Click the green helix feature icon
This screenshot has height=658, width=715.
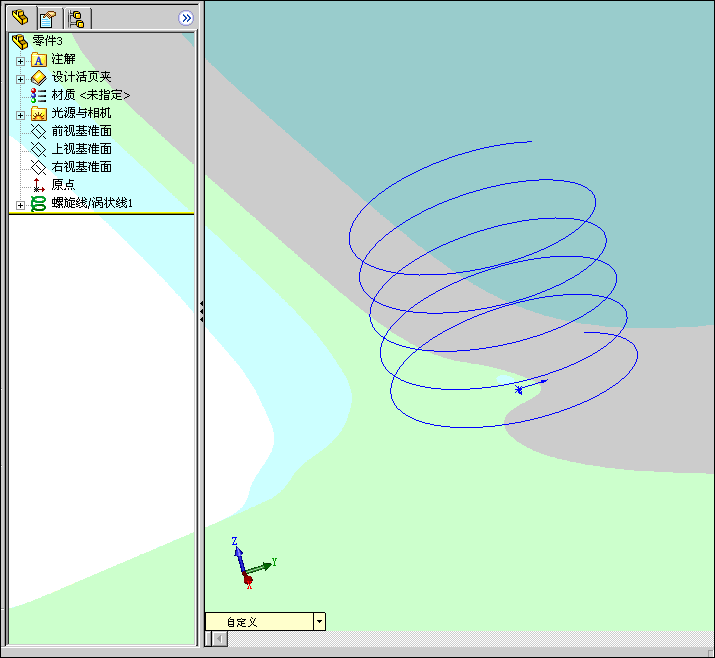39,203
